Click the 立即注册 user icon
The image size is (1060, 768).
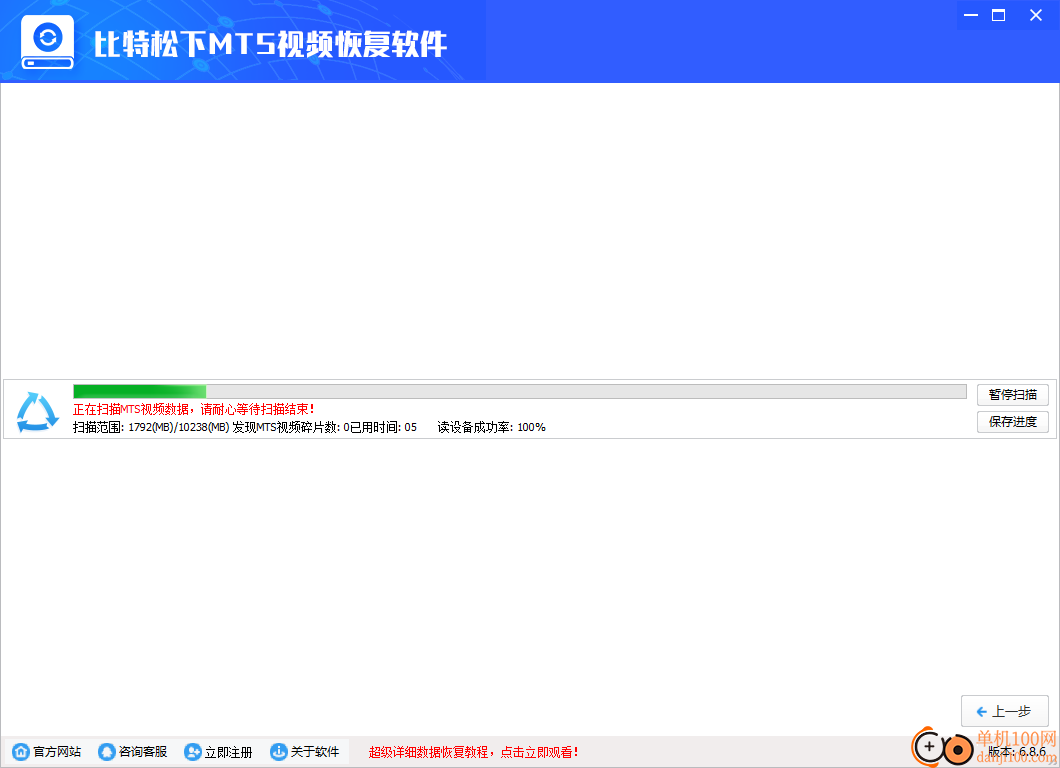pos(193,752)
